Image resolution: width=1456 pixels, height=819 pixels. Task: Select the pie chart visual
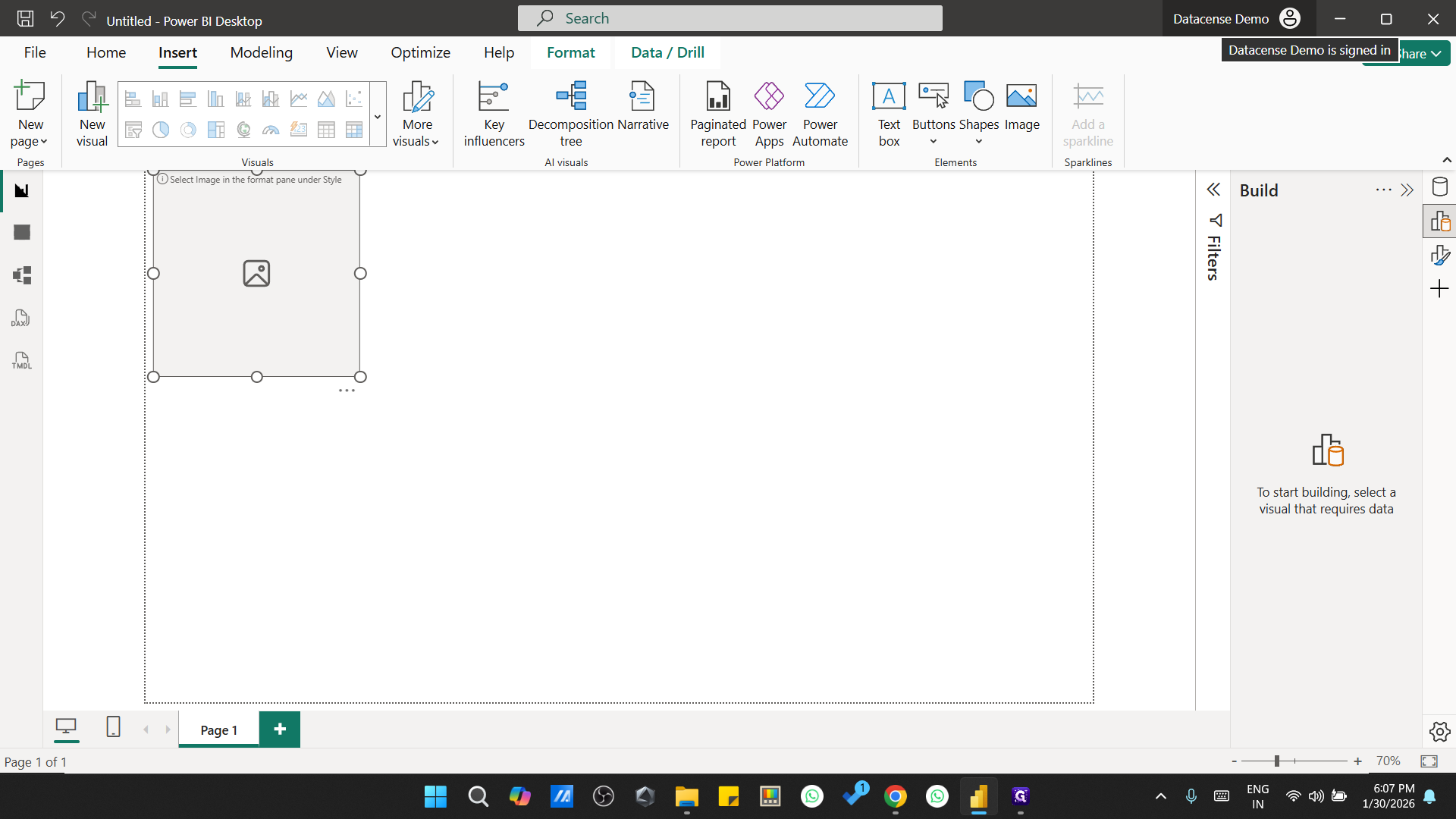[x=160, y=130]
